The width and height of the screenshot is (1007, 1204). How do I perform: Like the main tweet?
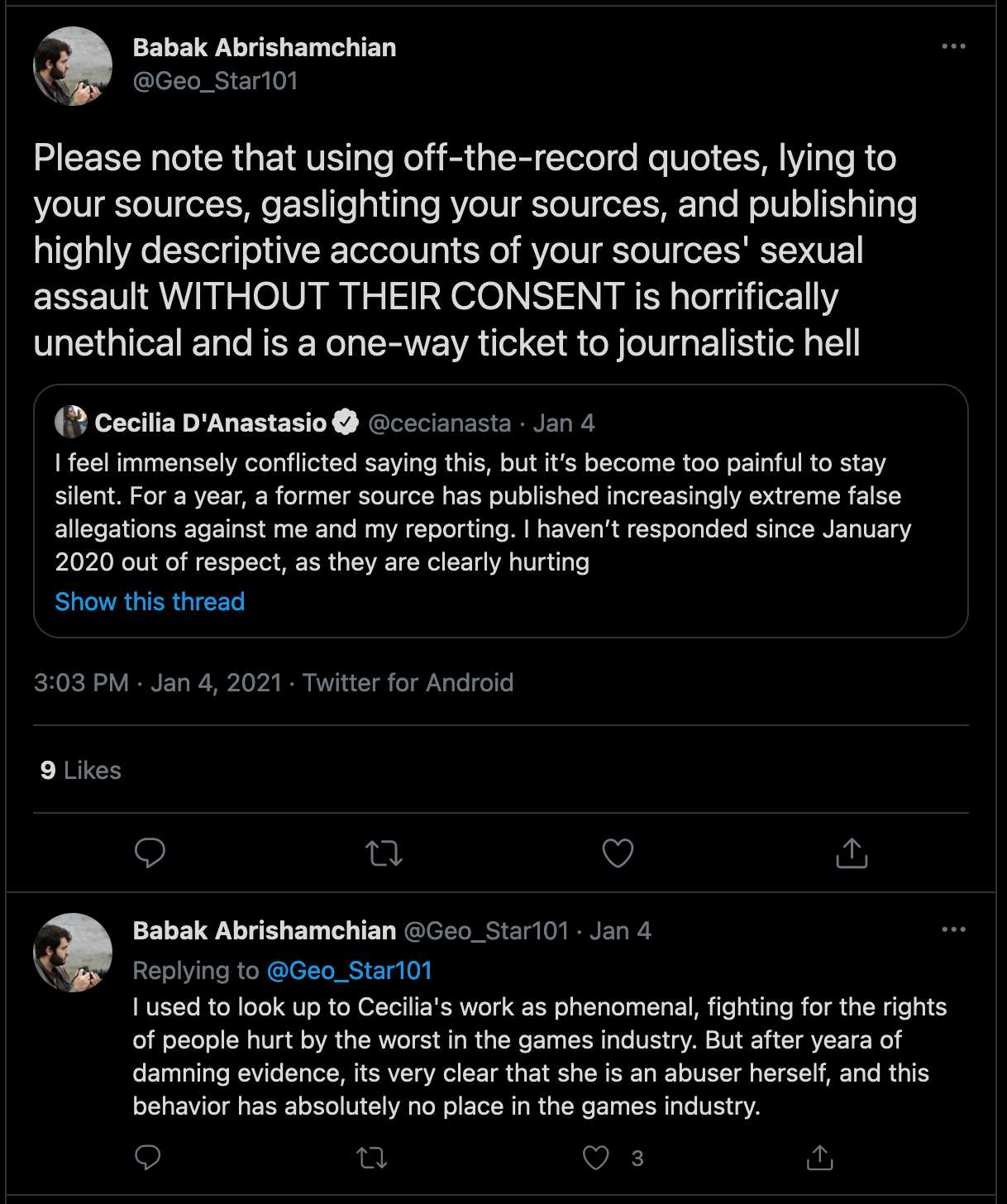coord(618,853)
